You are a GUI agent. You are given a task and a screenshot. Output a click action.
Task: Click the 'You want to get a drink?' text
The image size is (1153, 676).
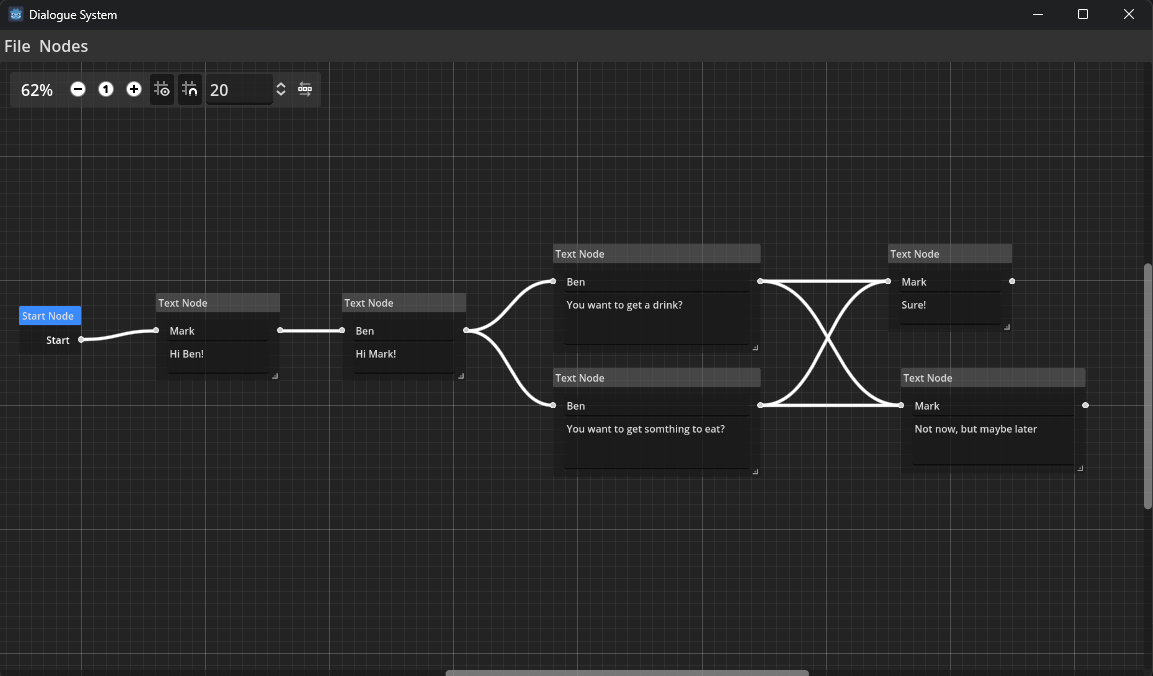(624, 305)
